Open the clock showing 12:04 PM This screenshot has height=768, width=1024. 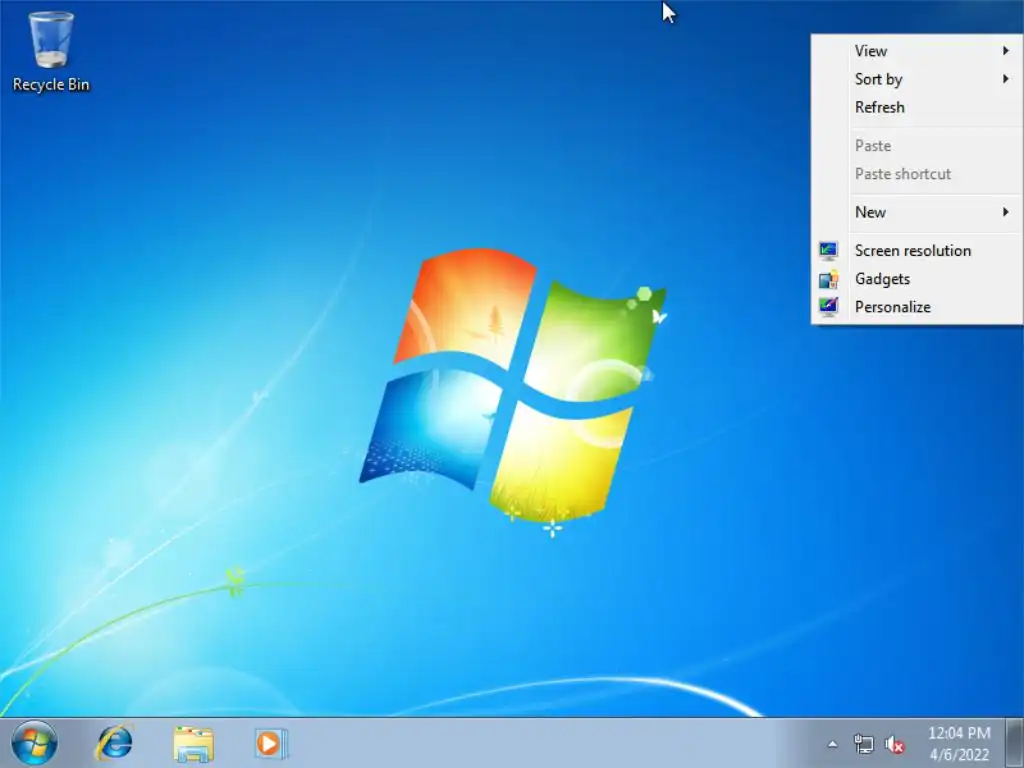(x=959, y=744)
